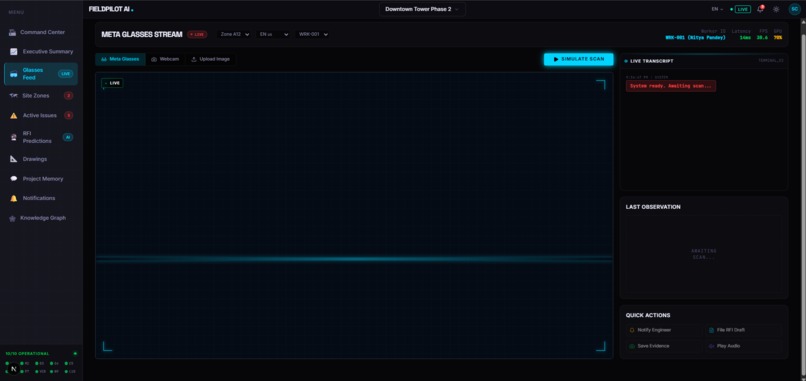Open the Zone A12 dropdown
Viewport: 806px width, 381px height.
tap(234, 34)
